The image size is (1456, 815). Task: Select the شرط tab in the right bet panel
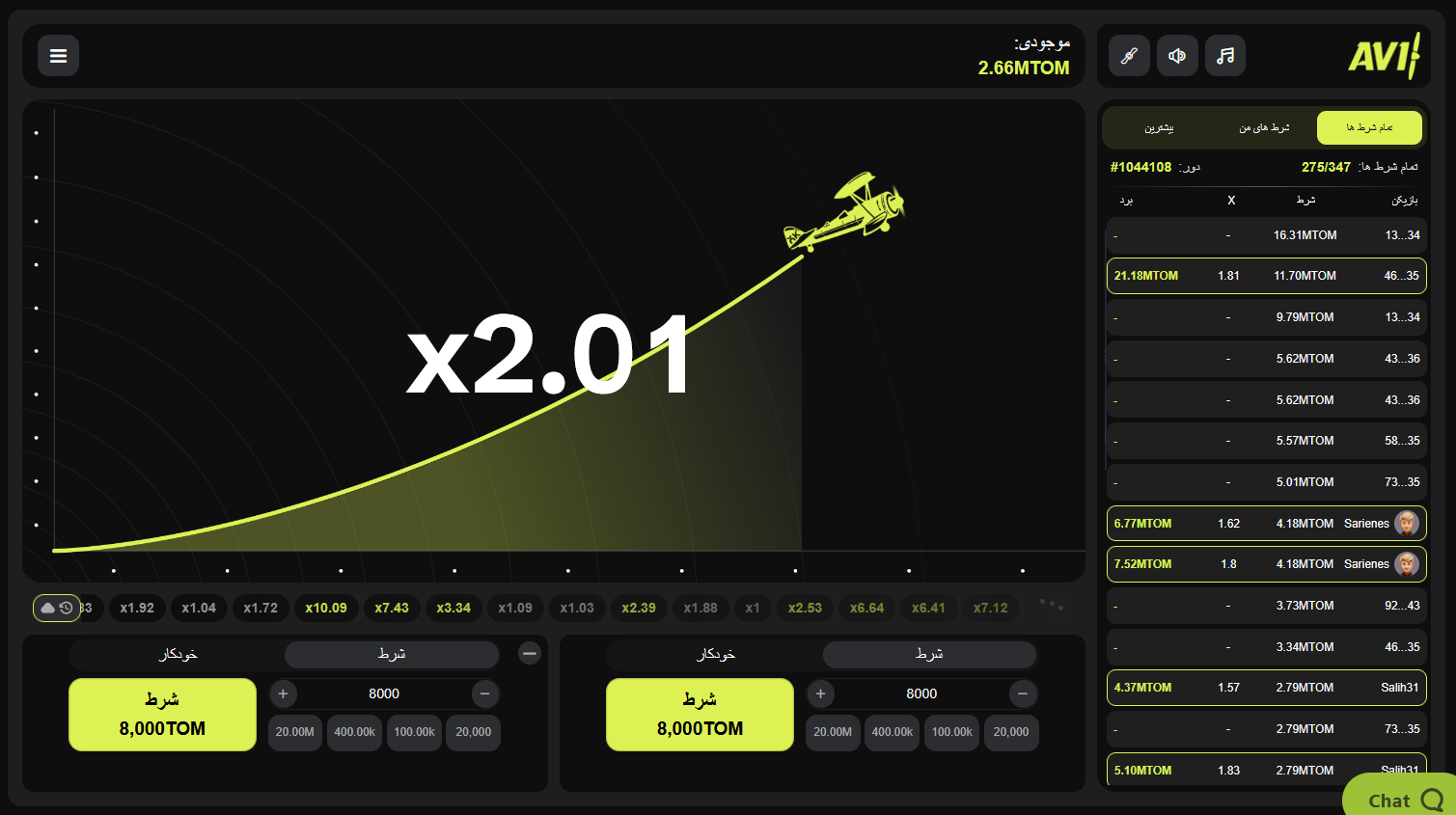(929, 654)
